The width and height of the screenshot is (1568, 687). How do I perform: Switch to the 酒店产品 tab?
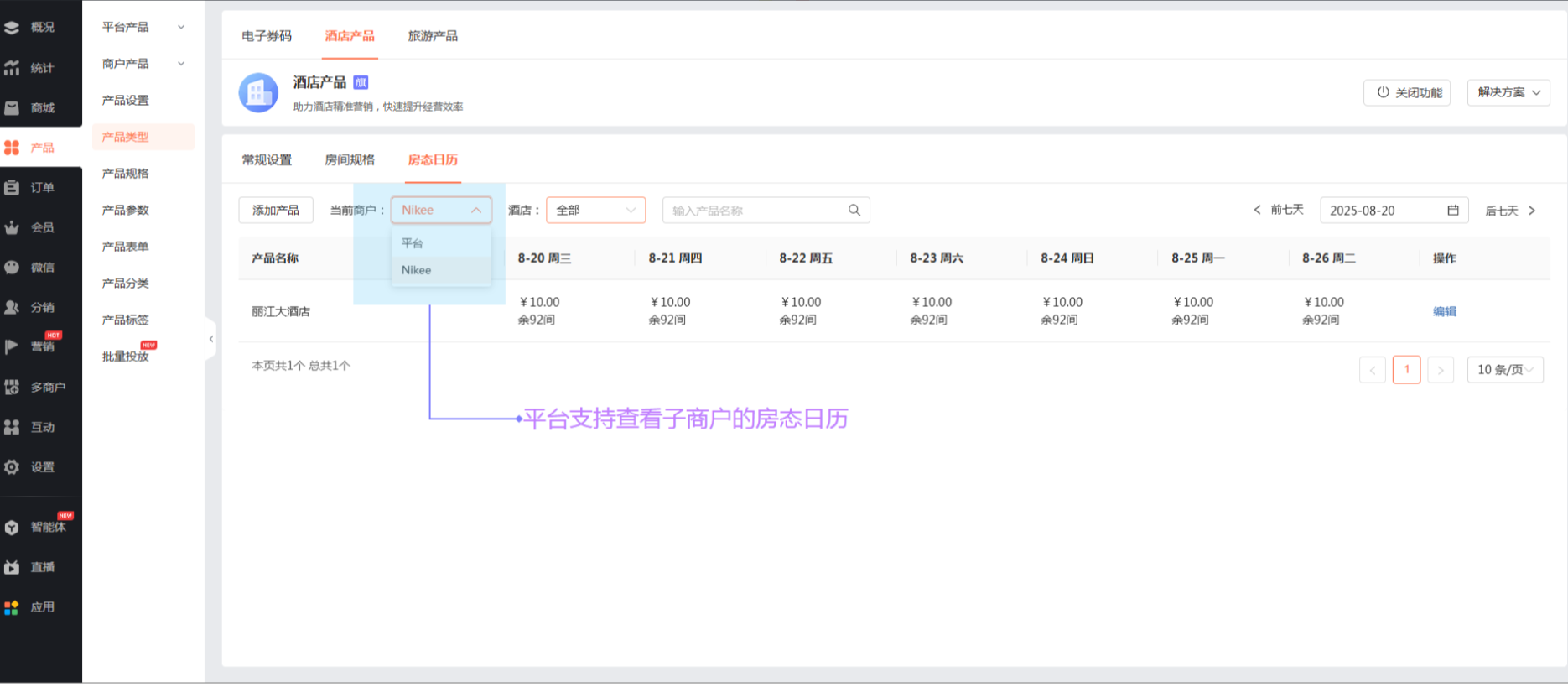pos(350,36)
